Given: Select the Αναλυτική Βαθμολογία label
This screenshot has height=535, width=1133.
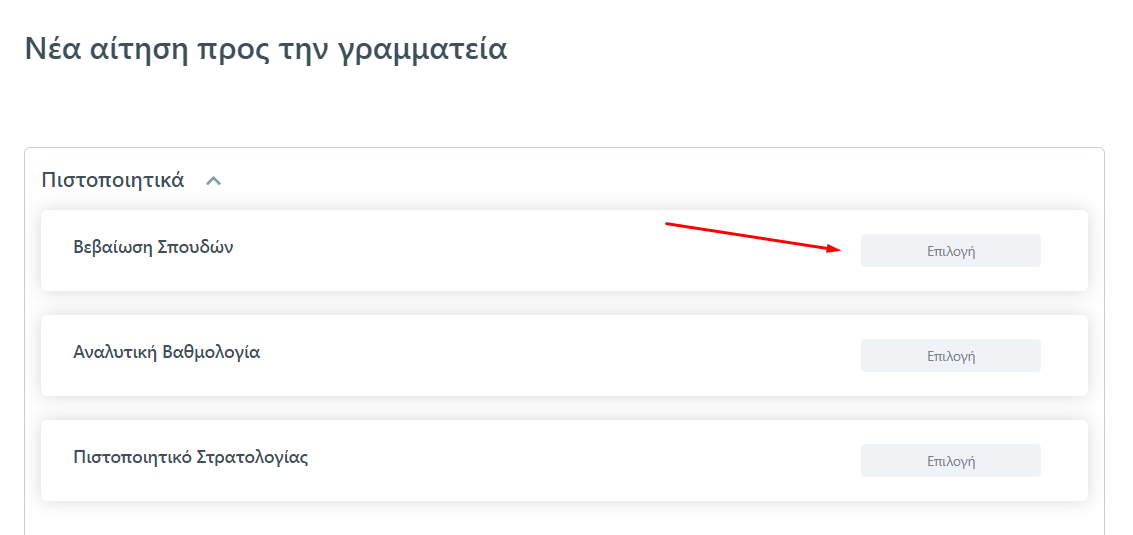Looking at the screenshot, I should [x=167, y=352].
